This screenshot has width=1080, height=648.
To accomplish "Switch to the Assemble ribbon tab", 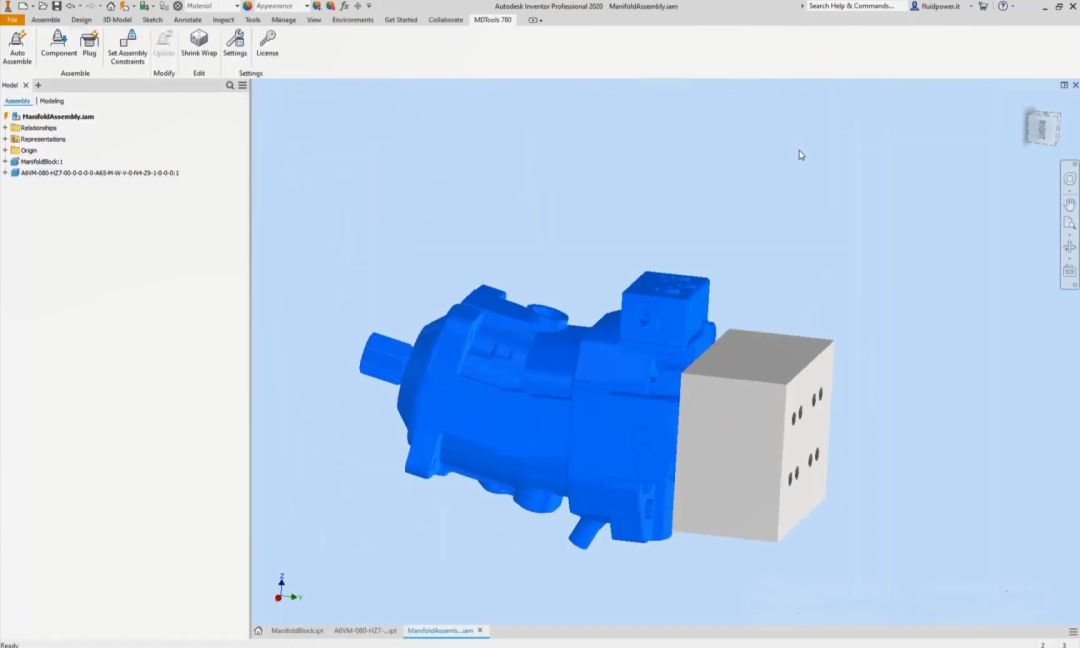I will click(x=45, y=20).
